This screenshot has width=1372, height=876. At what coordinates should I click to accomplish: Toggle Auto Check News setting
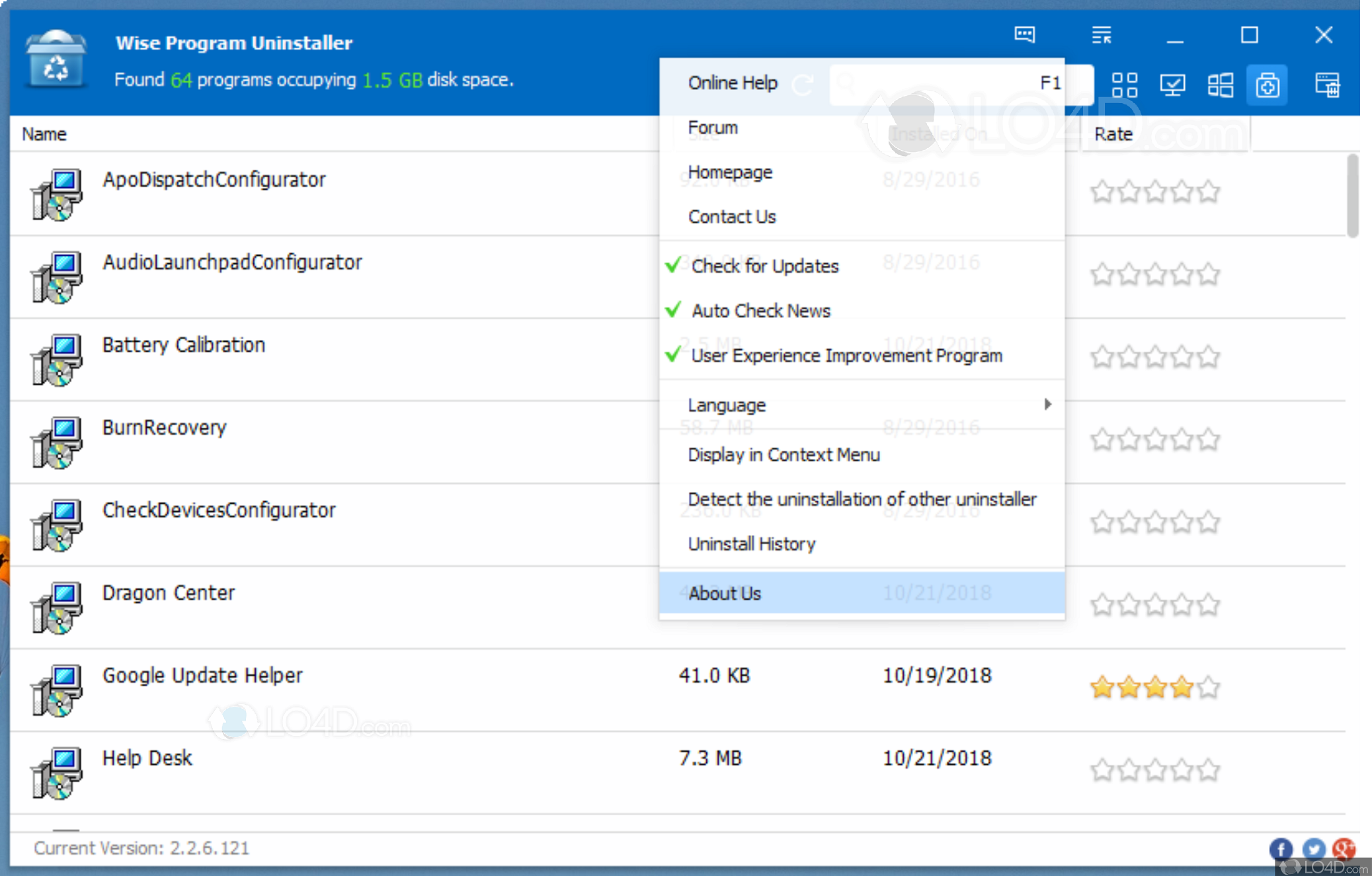(x=760, y=311)
